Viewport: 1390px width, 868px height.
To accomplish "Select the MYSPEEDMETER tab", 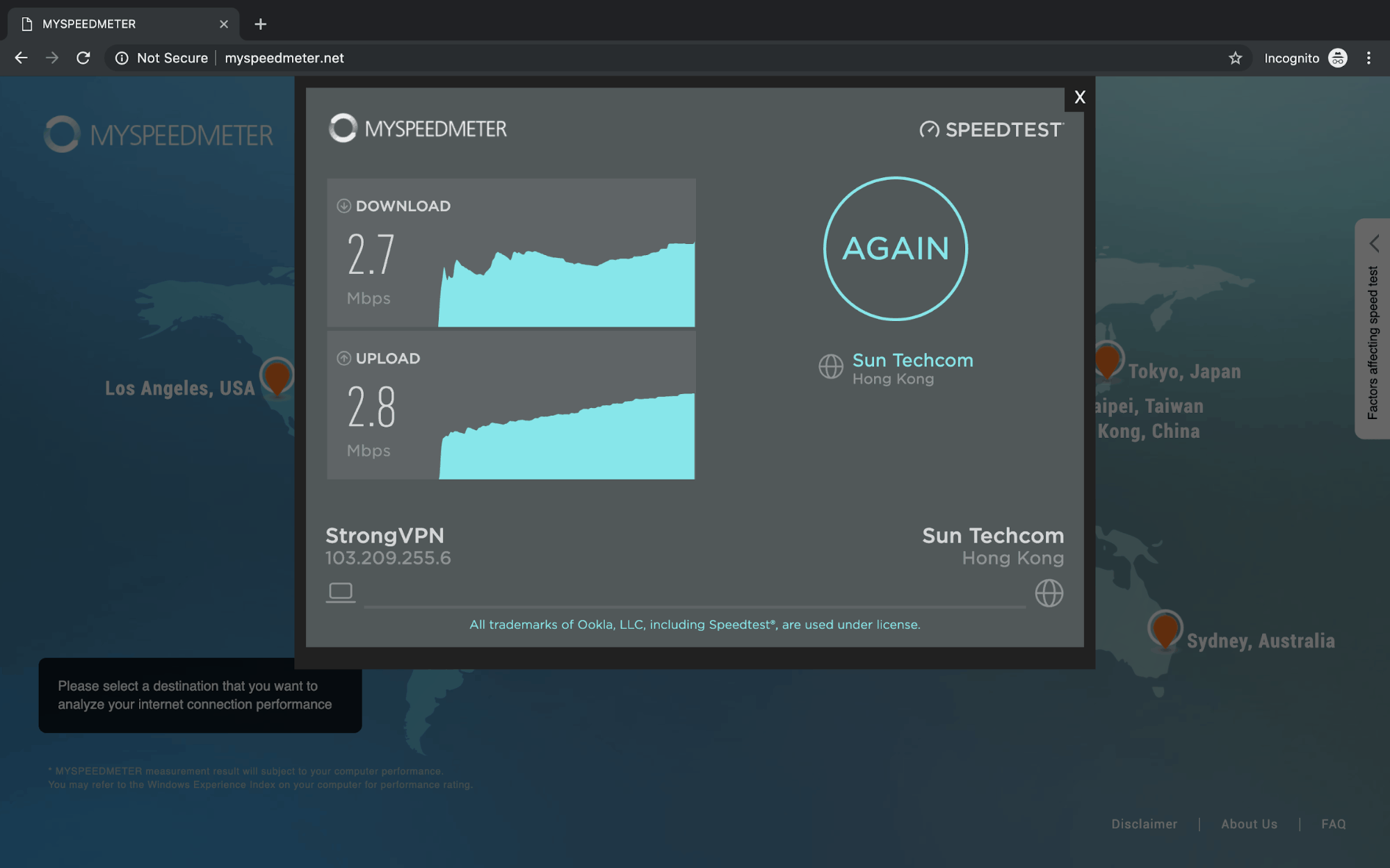I will click(x=124, y=24).
